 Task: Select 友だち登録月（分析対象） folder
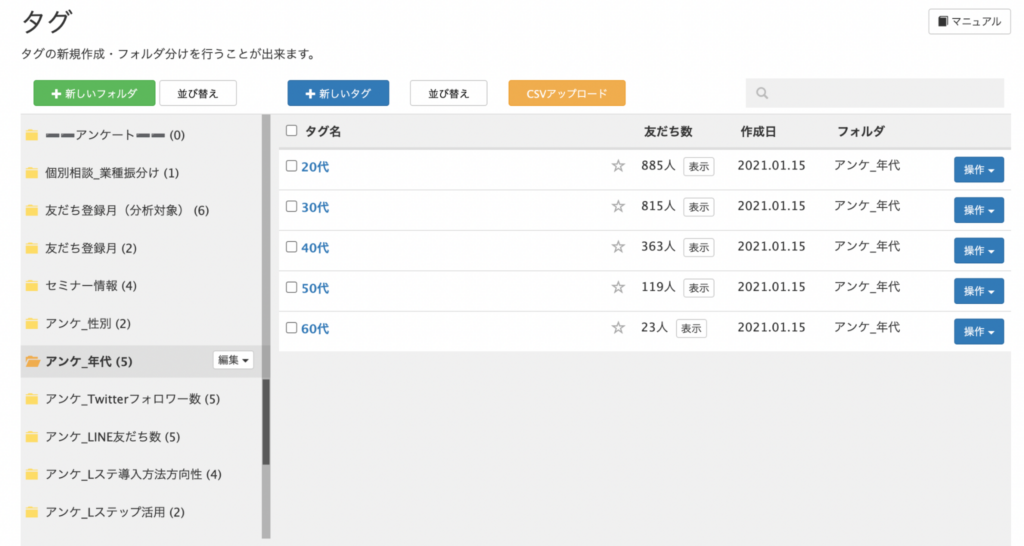pos(127,211)
